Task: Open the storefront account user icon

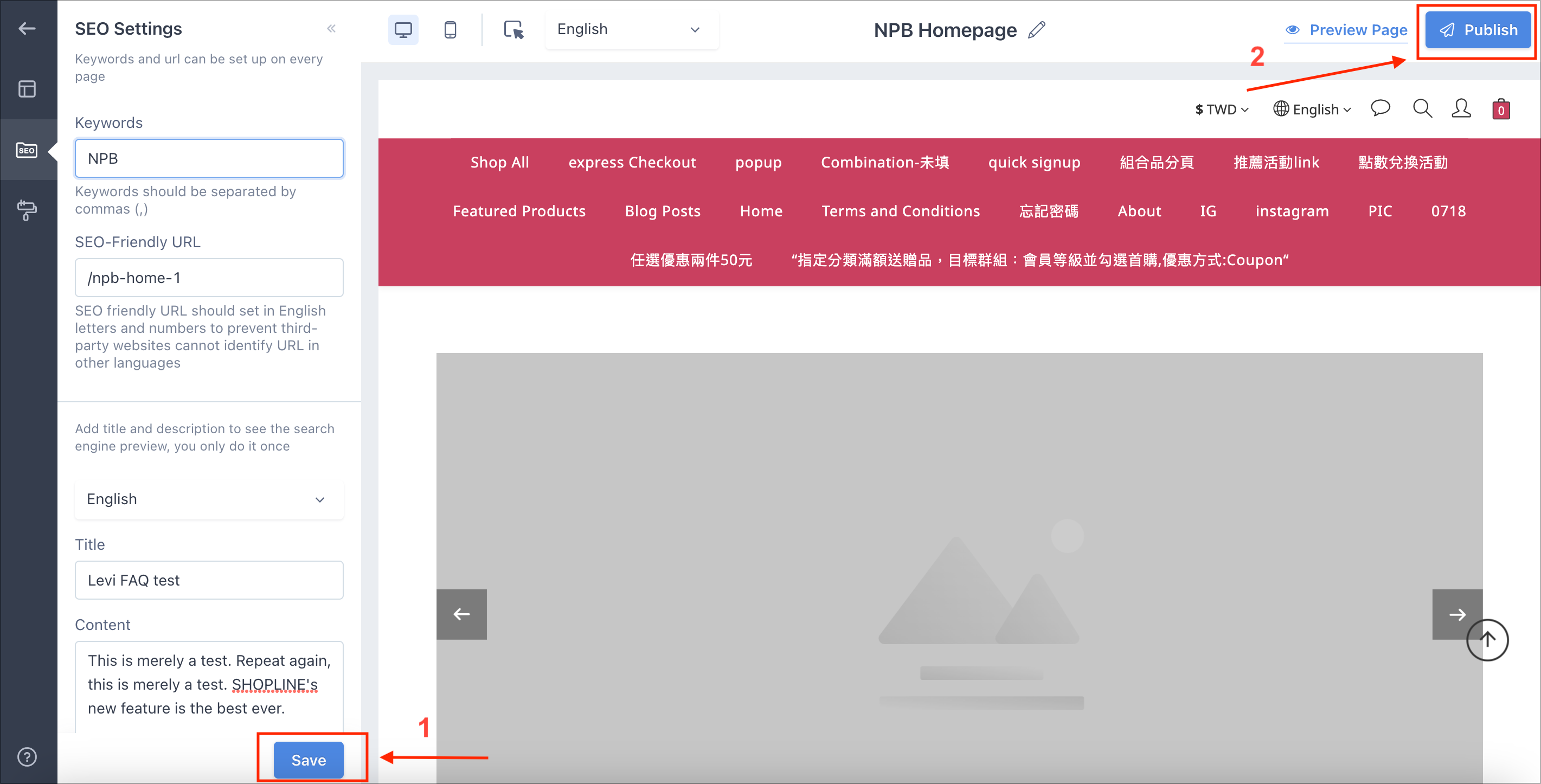Action: pyautogui.click(x=1461, y=109)
